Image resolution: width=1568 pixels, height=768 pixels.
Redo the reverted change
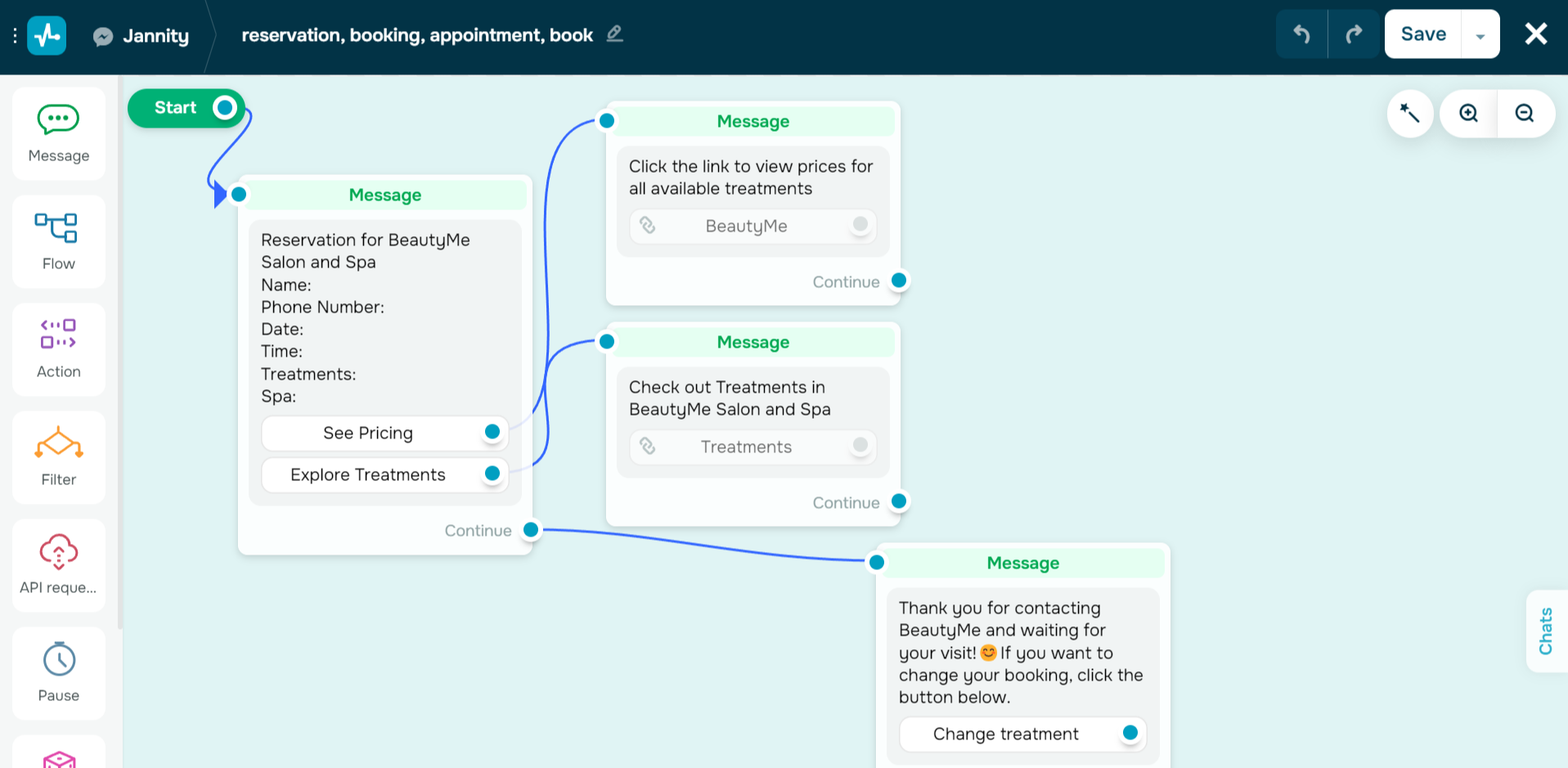tap(1354, 34)
